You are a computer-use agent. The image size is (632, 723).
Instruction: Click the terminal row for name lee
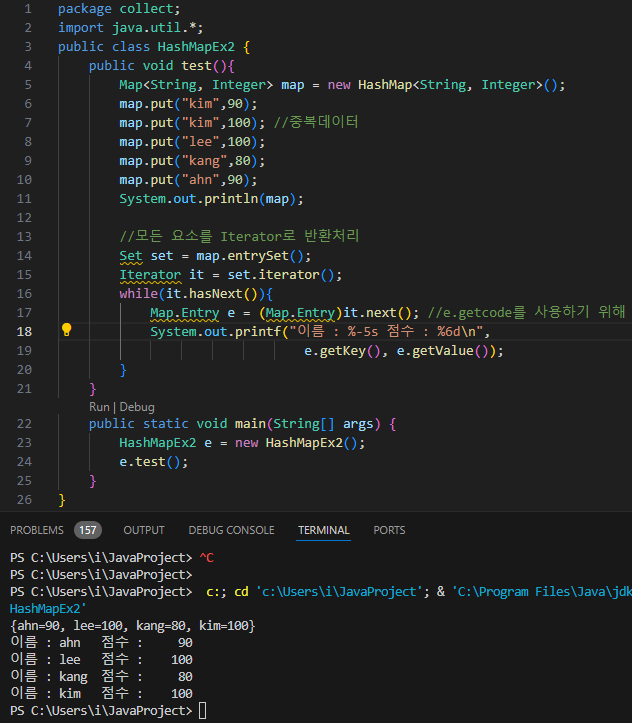tap(101, 659)
